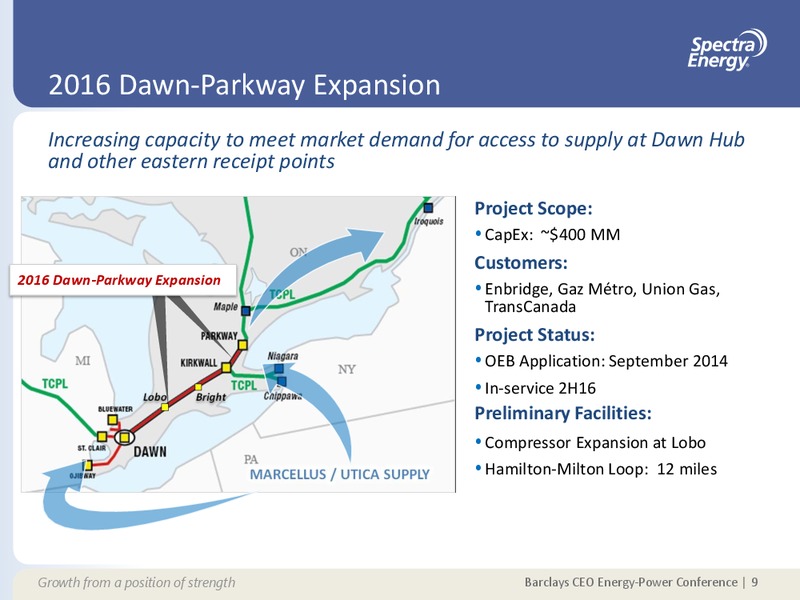Screen dimensions: 800x600
Task: Click the Parkway yellow square marker
Action: [243, 345]
